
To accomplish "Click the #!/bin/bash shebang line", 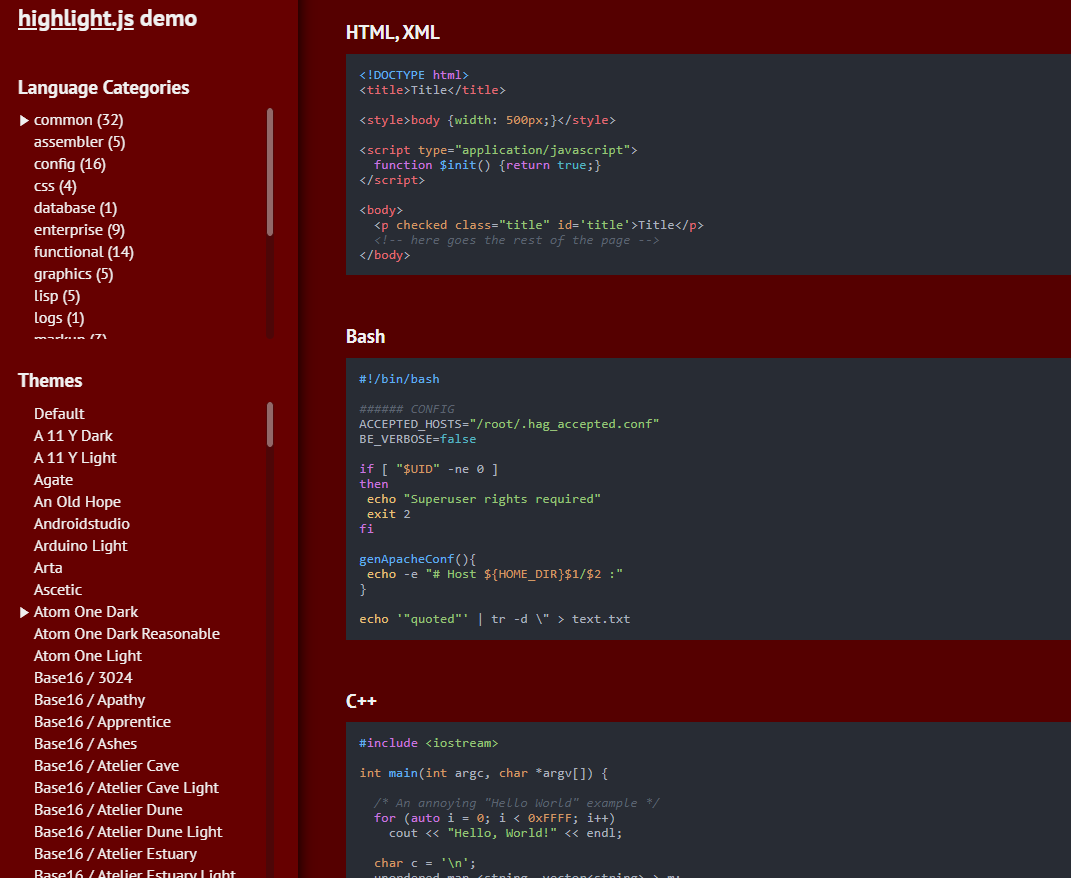I will pos(400,379).
